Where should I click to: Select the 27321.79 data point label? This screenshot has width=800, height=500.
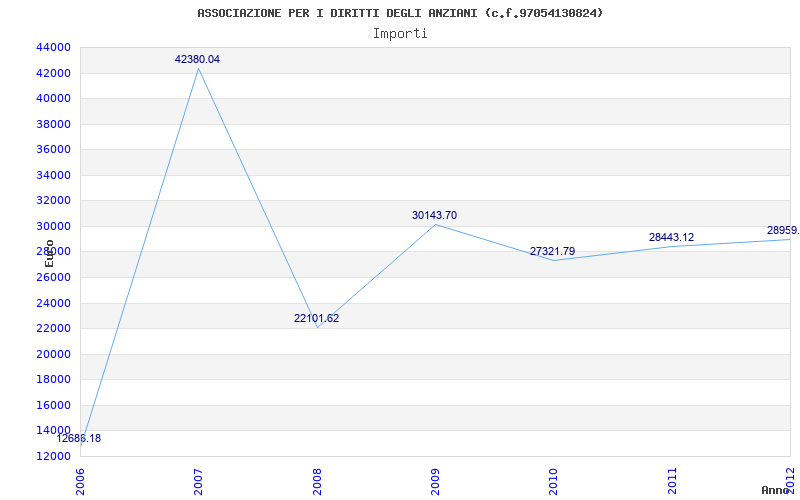coord(552,251)
